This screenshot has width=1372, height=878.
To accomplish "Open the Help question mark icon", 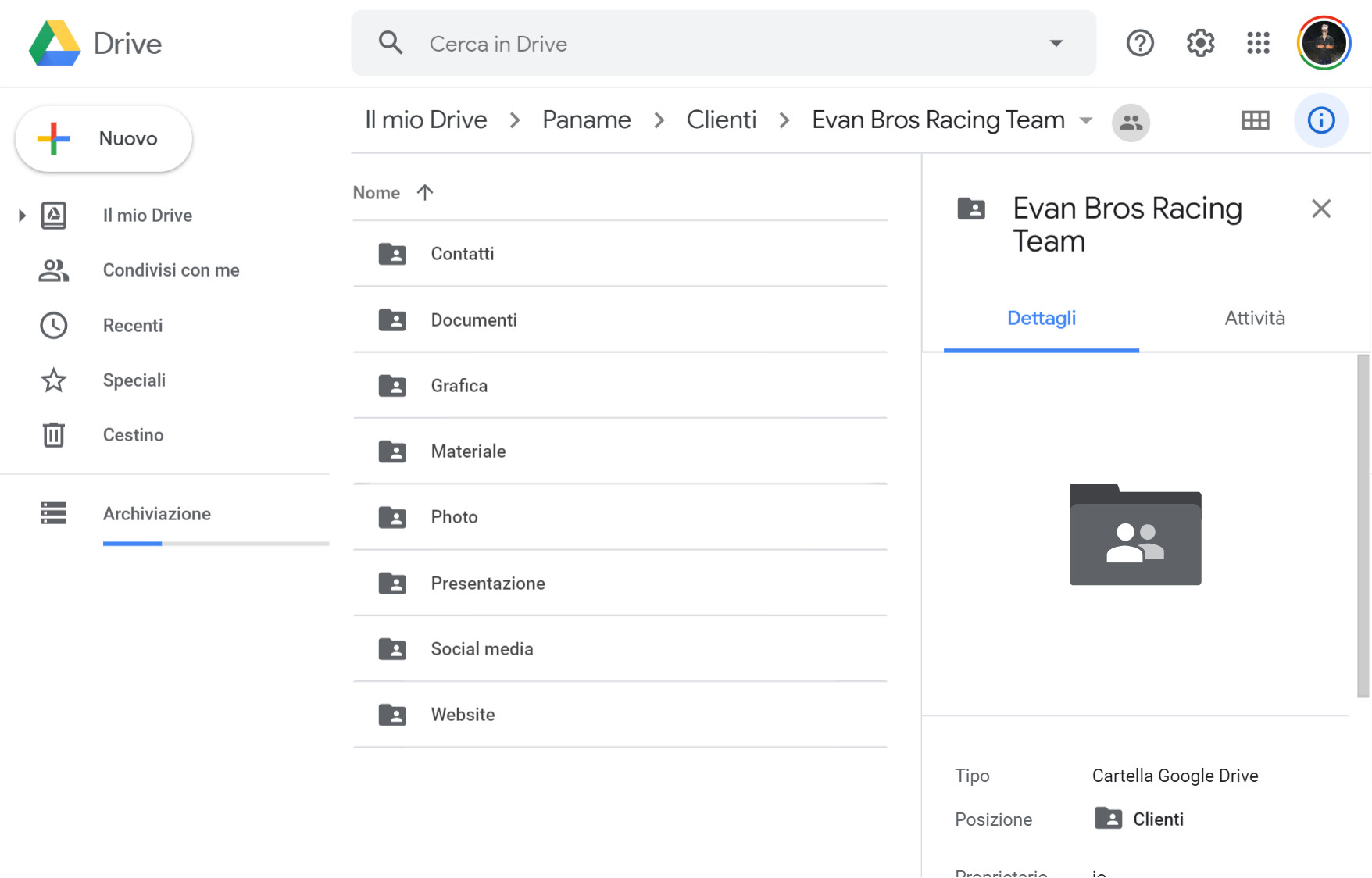I will (1140, 43).
